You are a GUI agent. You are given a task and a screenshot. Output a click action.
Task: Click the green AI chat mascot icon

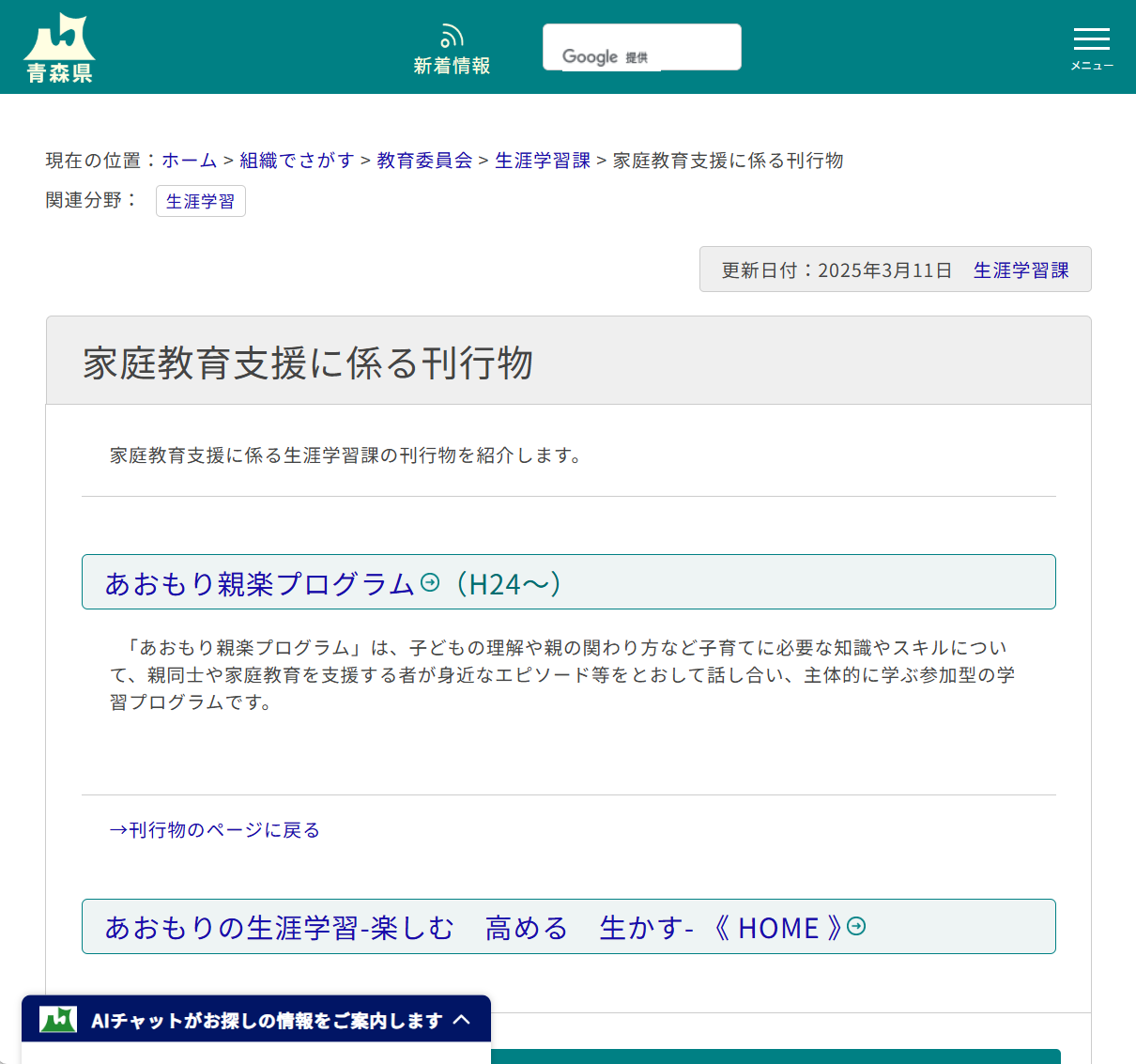pyautogui.click(x=55, y=1018)
